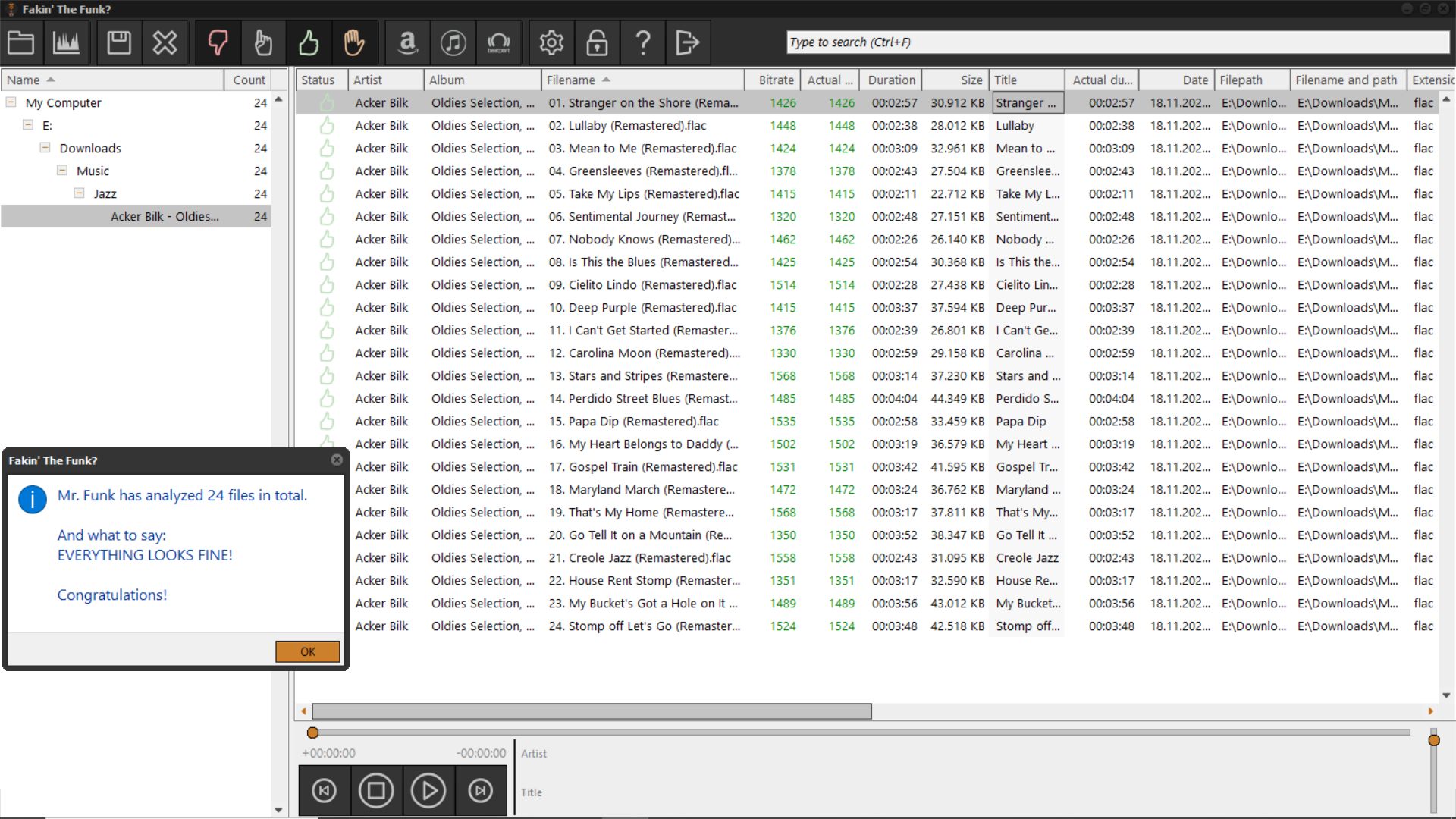
Task: Collapse the My Computer tree node
Action: pos(11,102)
